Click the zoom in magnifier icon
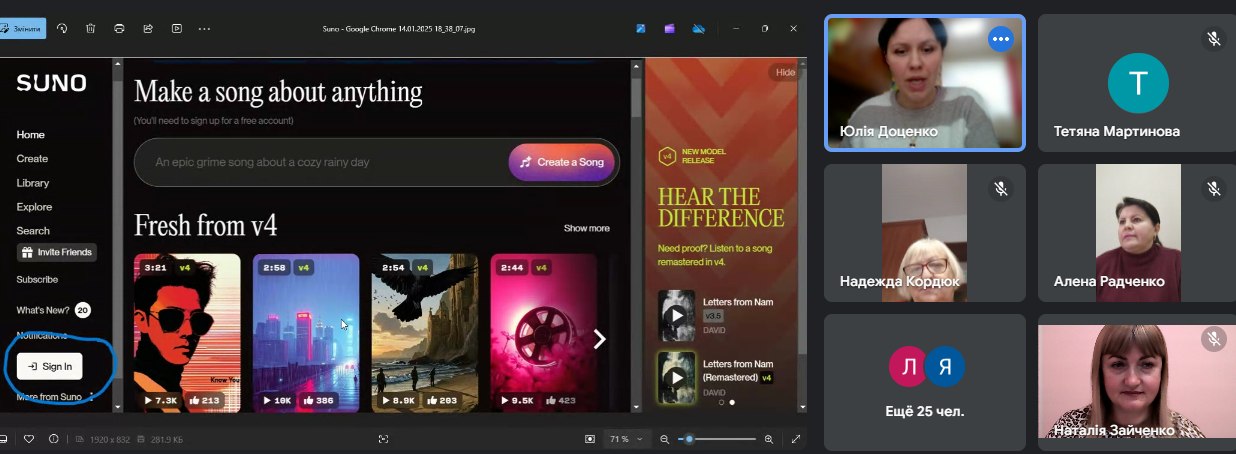The width and height of the screenshot is (1236, 454). pos(769,439)
